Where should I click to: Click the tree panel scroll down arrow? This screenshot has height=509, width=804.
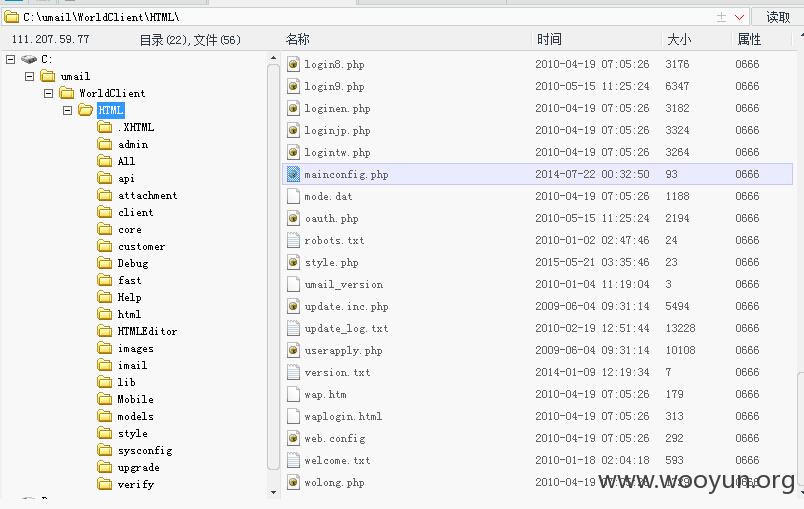tap(273, 492)
